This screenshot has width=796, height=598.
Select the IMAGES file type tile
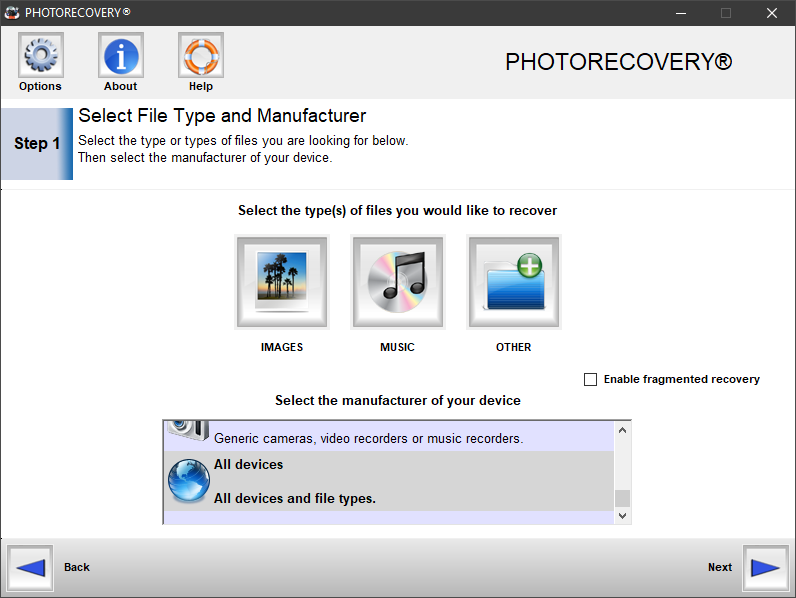(x=282, y=282)
